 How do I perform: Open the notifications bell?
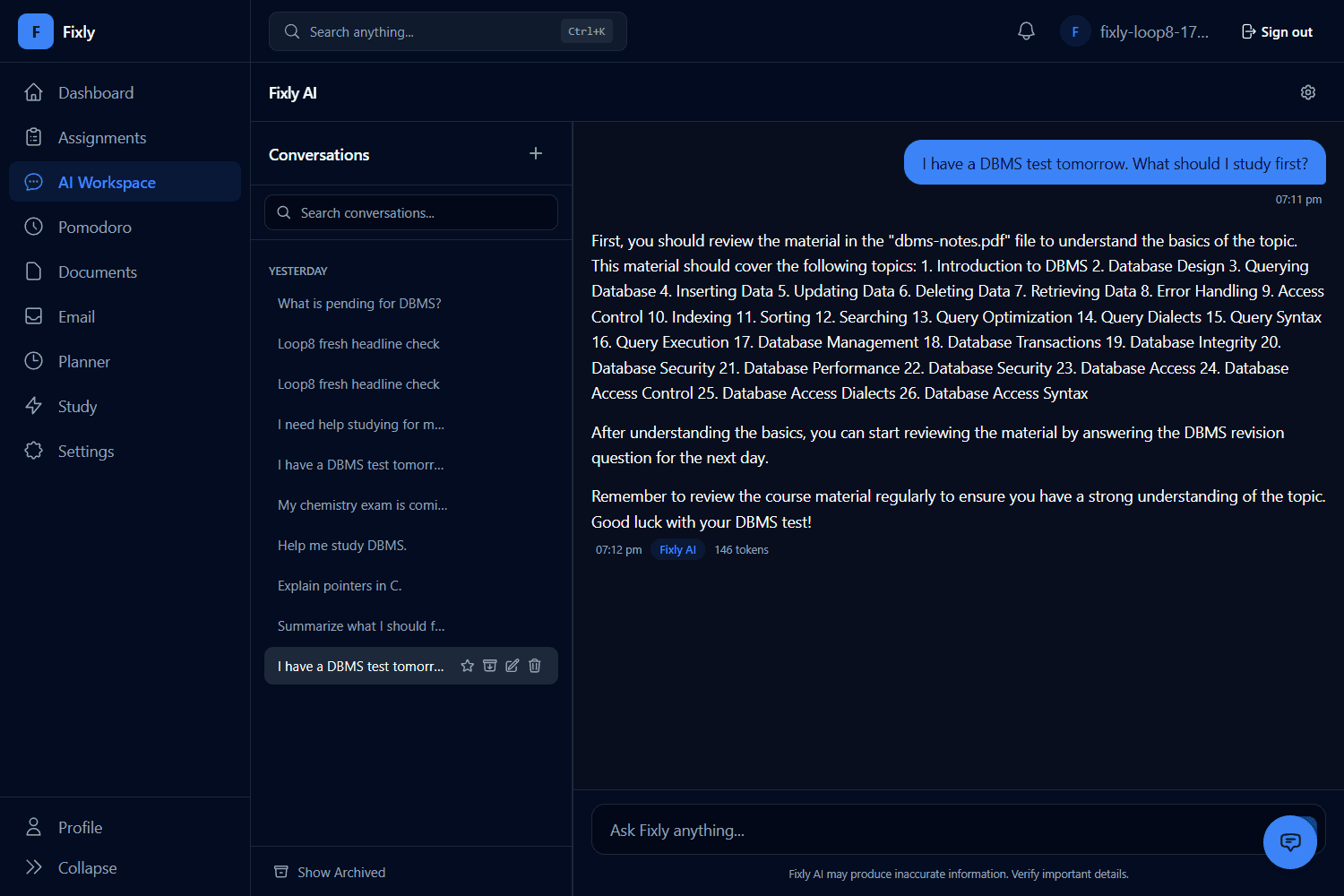point(1027,31)
